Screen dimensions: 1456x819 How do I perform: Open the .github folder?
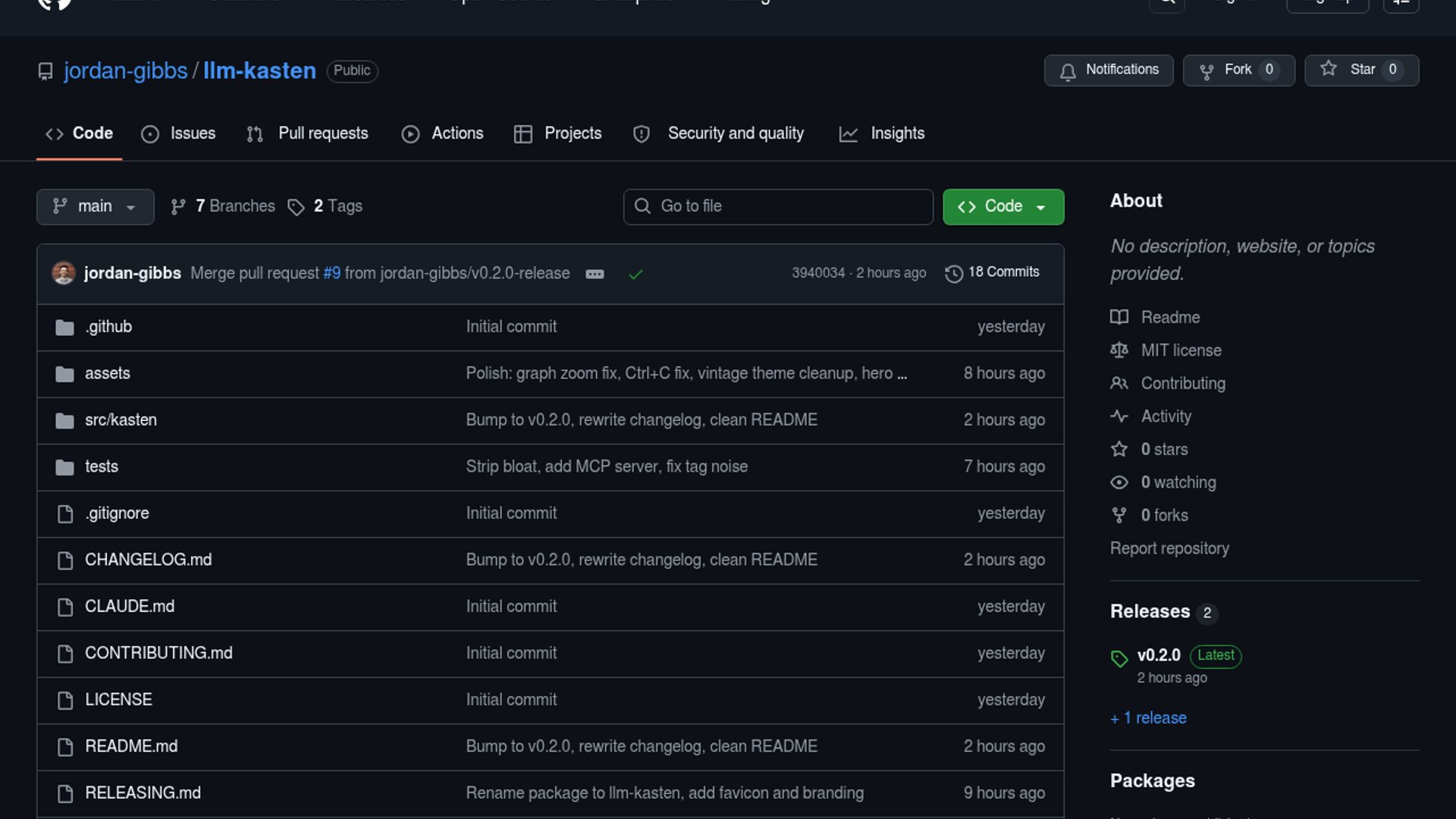click(108, 327)
